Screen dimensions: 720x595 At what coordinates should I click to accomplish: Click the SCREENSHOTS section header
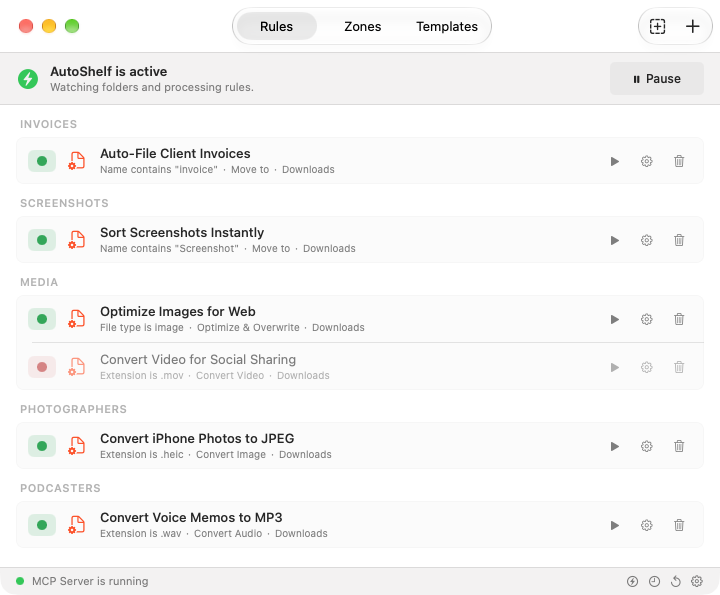pyautogui.click(x=64, y=203)
